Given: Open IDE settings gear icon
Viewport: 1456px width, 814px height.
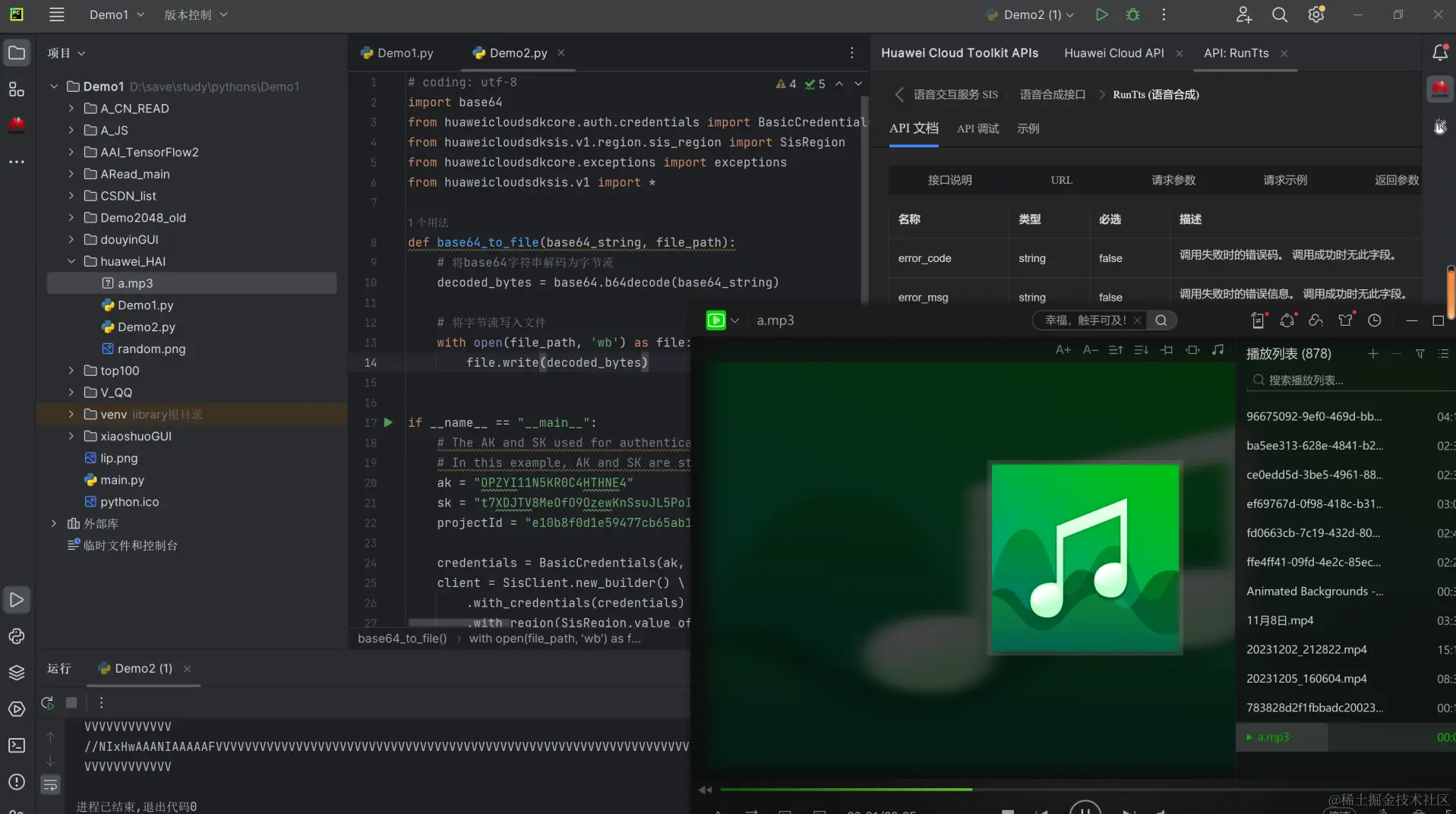Looking at the screenshot, I should pos(1316,14).
